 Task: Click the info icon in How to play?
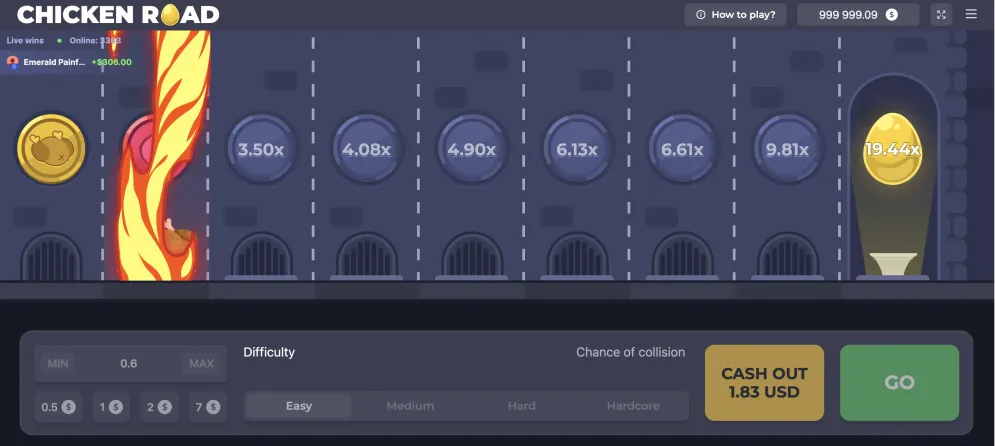pyautogui.click(x=701, y=15)
